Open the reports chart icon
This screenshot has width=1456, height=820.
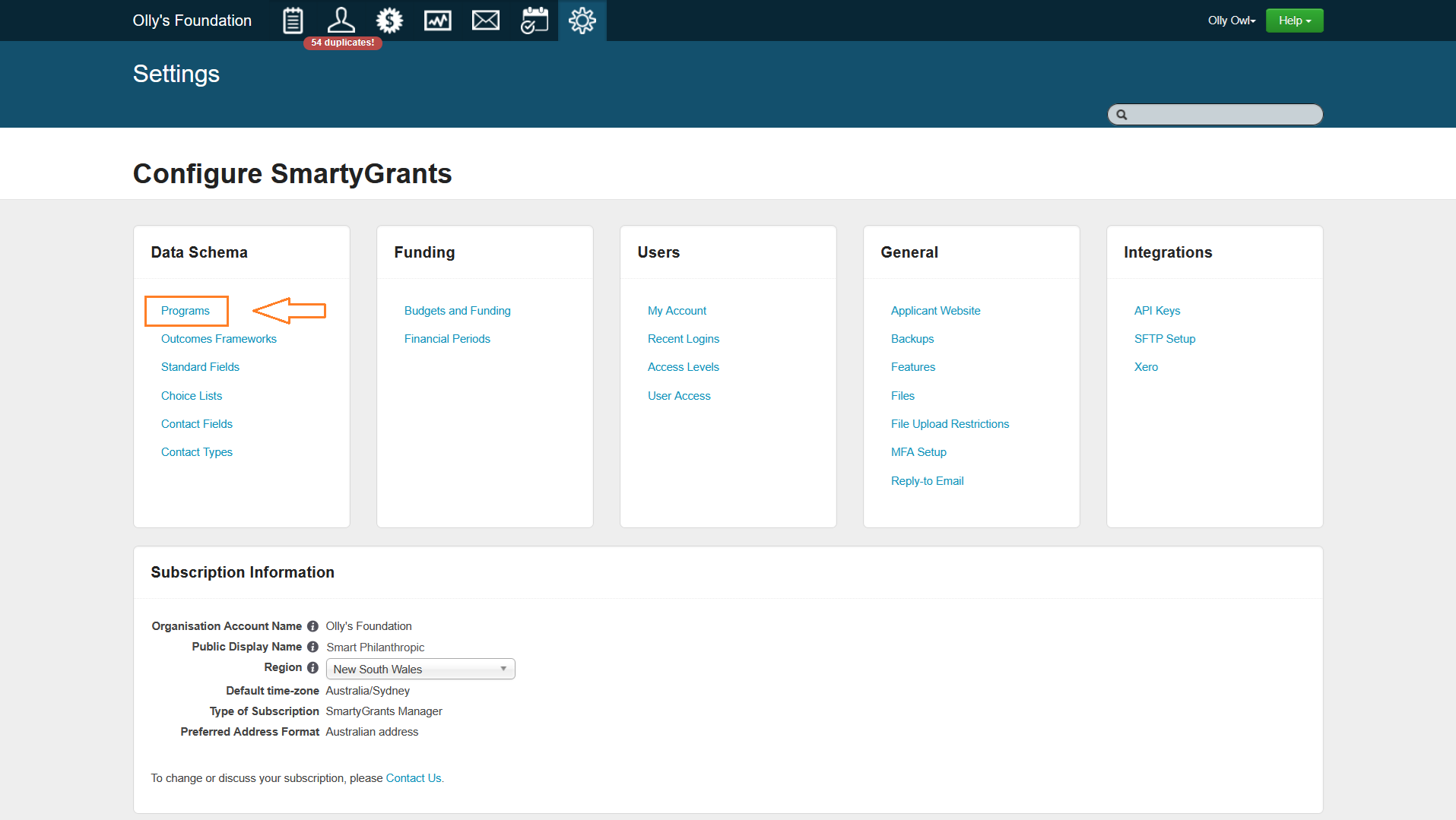pyautogui.click(x=437, y=21)
